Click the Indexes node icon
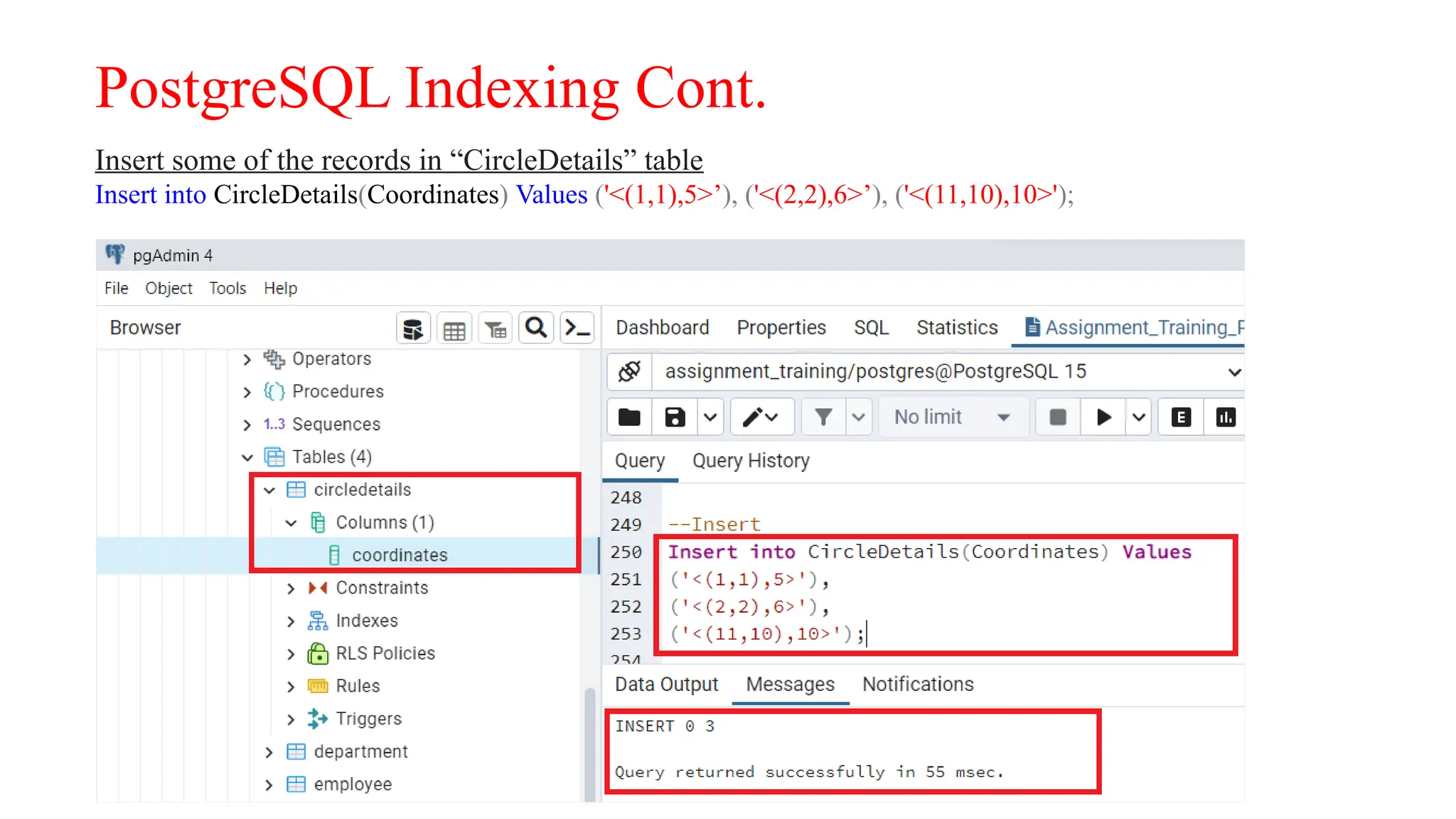The height and width of the screenshot is (819, 1456). pos(318,621)
